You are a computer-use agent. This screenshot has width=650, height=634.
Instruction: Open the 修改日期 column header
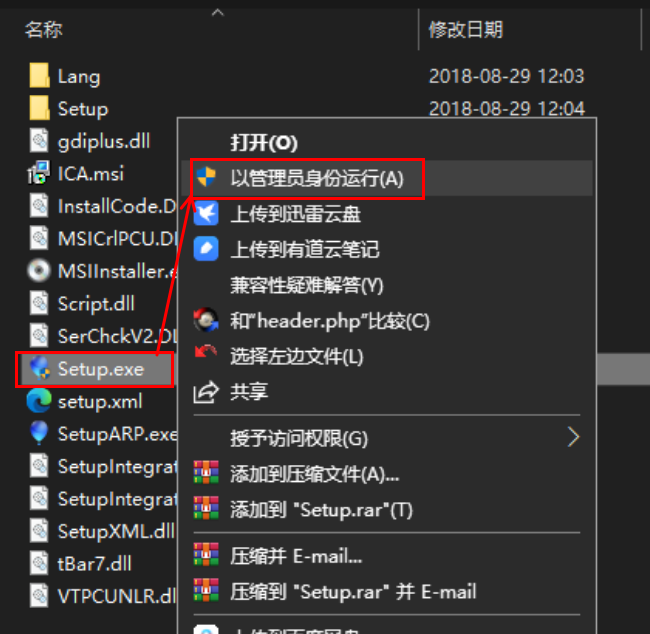tap(466, 30)
